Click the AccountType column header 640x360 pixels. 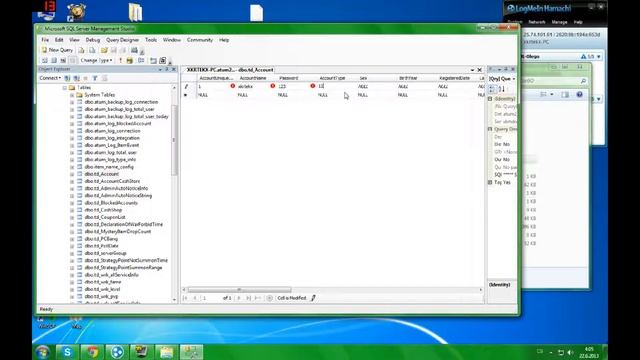tap(332, 78)
